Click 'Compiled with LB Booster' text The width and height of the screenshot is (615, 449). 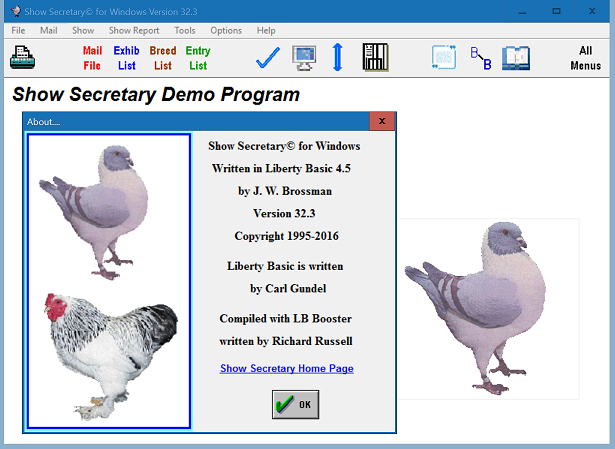tap(286, 318)
